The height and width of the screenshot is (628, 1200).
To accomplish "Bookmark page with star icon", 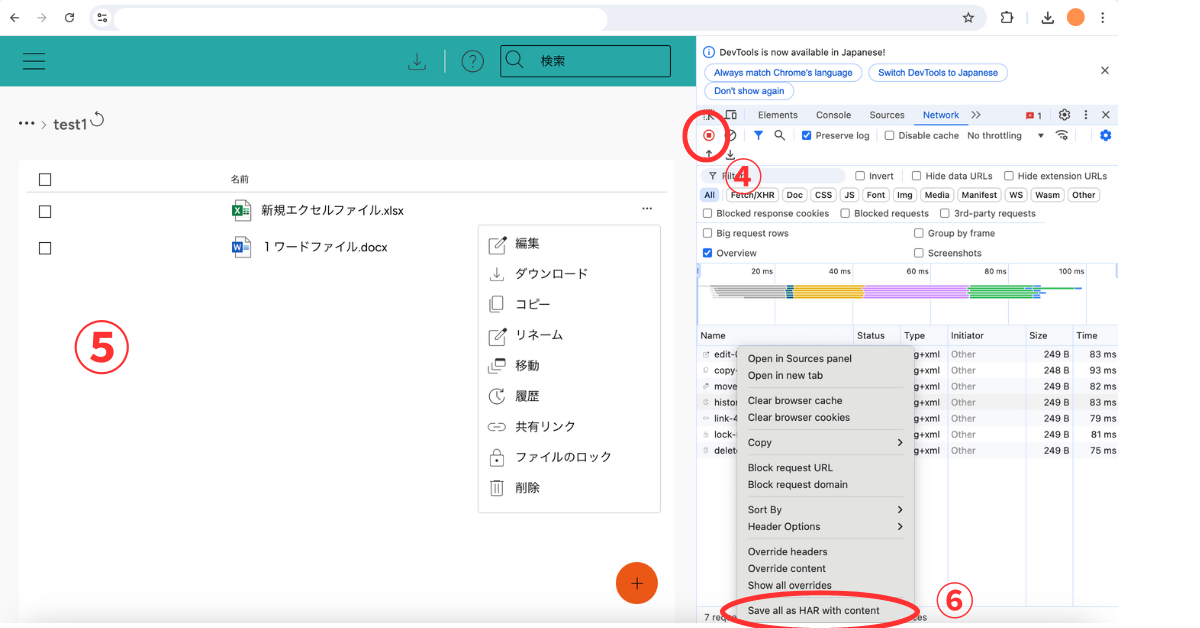I will (x=968, y=18).
